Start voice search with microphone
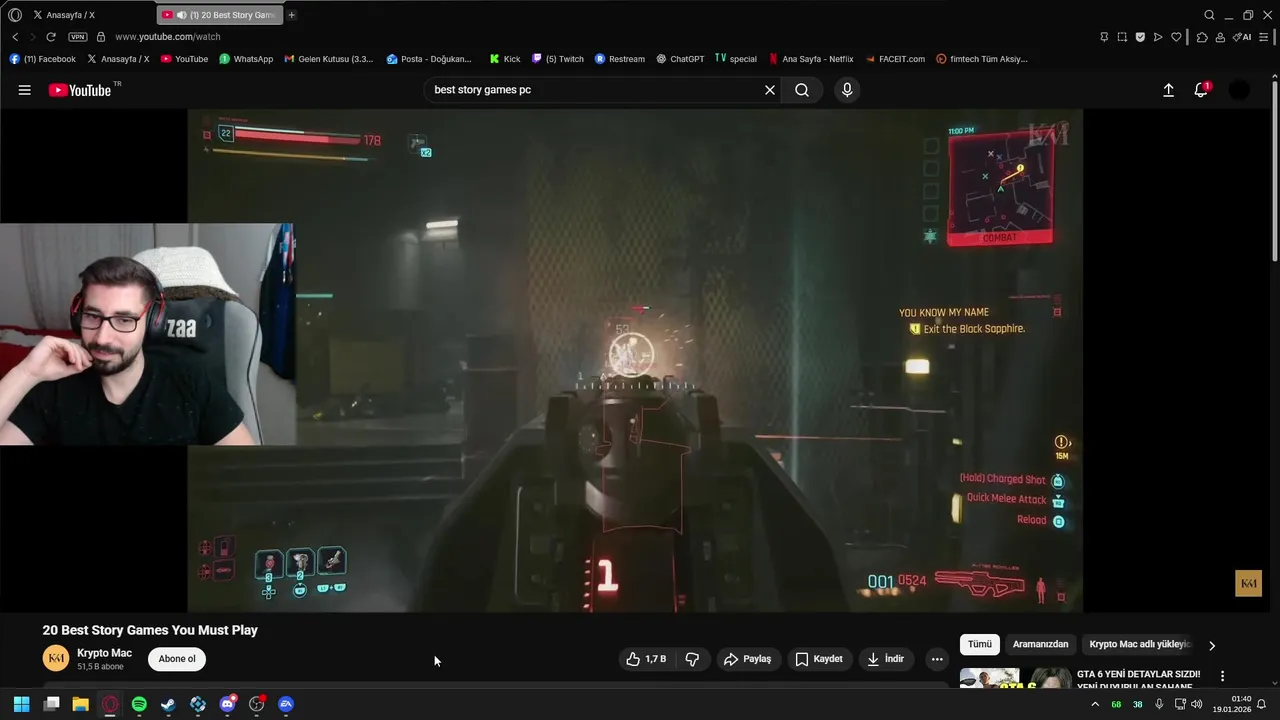This screenshot has height=720, width=1280. point(847,90)
